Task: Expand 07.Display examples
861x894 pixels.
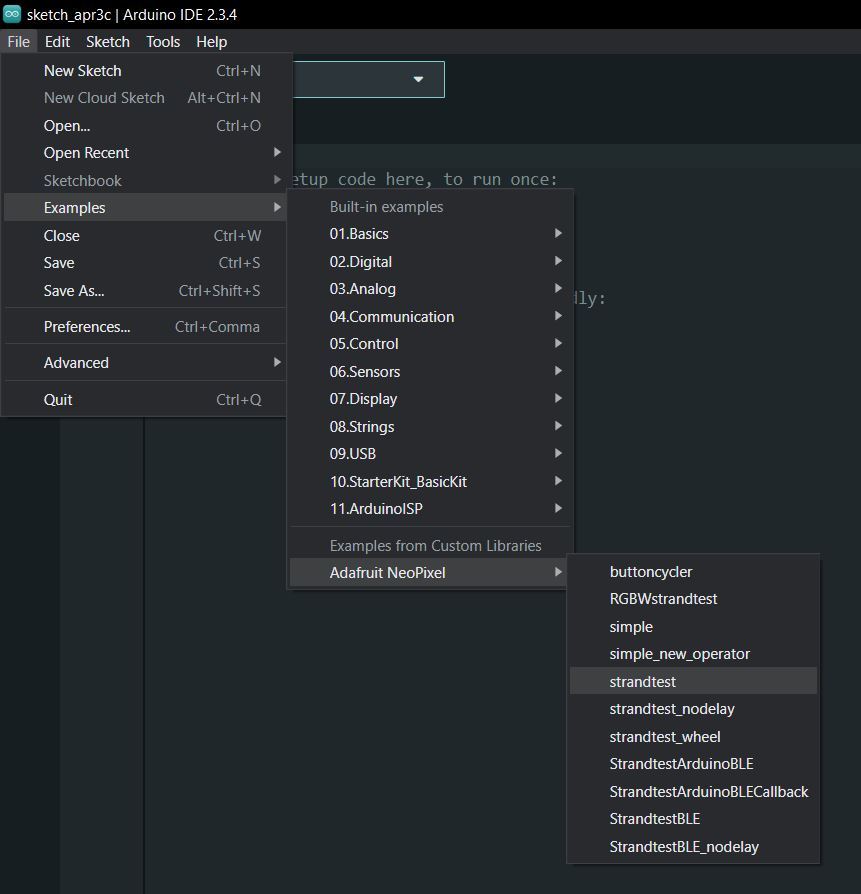Action: (x=430, y=399)
